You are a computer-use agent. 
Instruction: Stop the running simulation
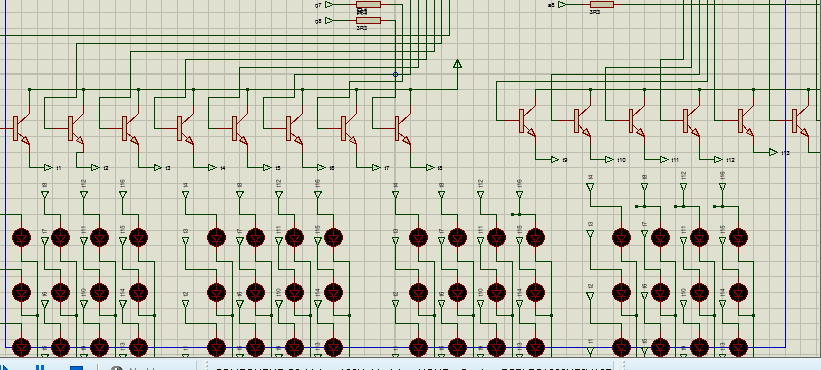coord(76,368)
